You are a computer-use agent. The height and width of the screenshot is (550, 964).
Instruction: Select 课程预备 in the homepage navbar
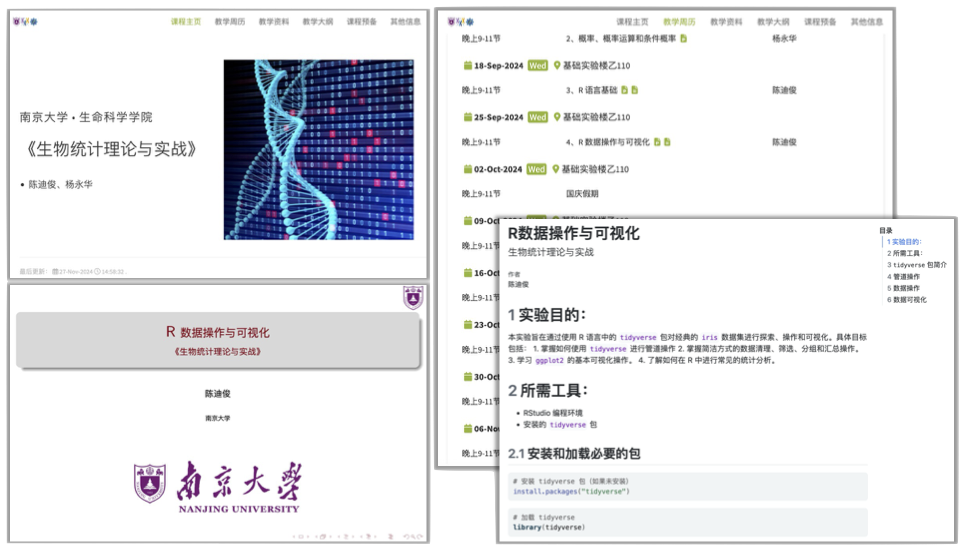(361, 21)
